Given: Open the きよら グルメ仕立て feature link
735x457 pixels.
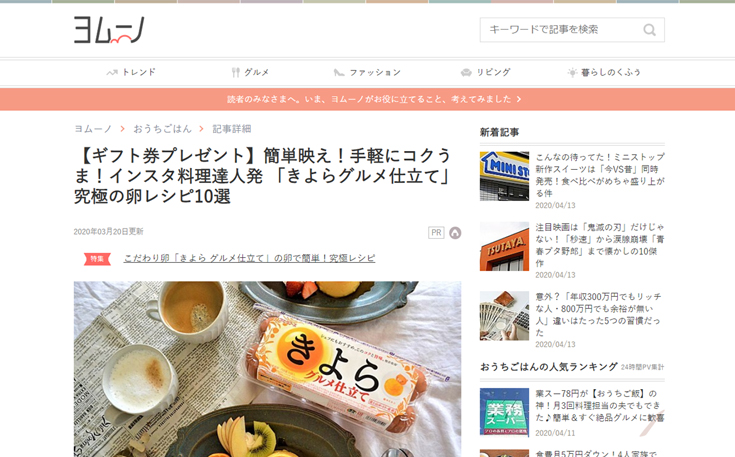Looking at the screenshot, I should [249, 258].
